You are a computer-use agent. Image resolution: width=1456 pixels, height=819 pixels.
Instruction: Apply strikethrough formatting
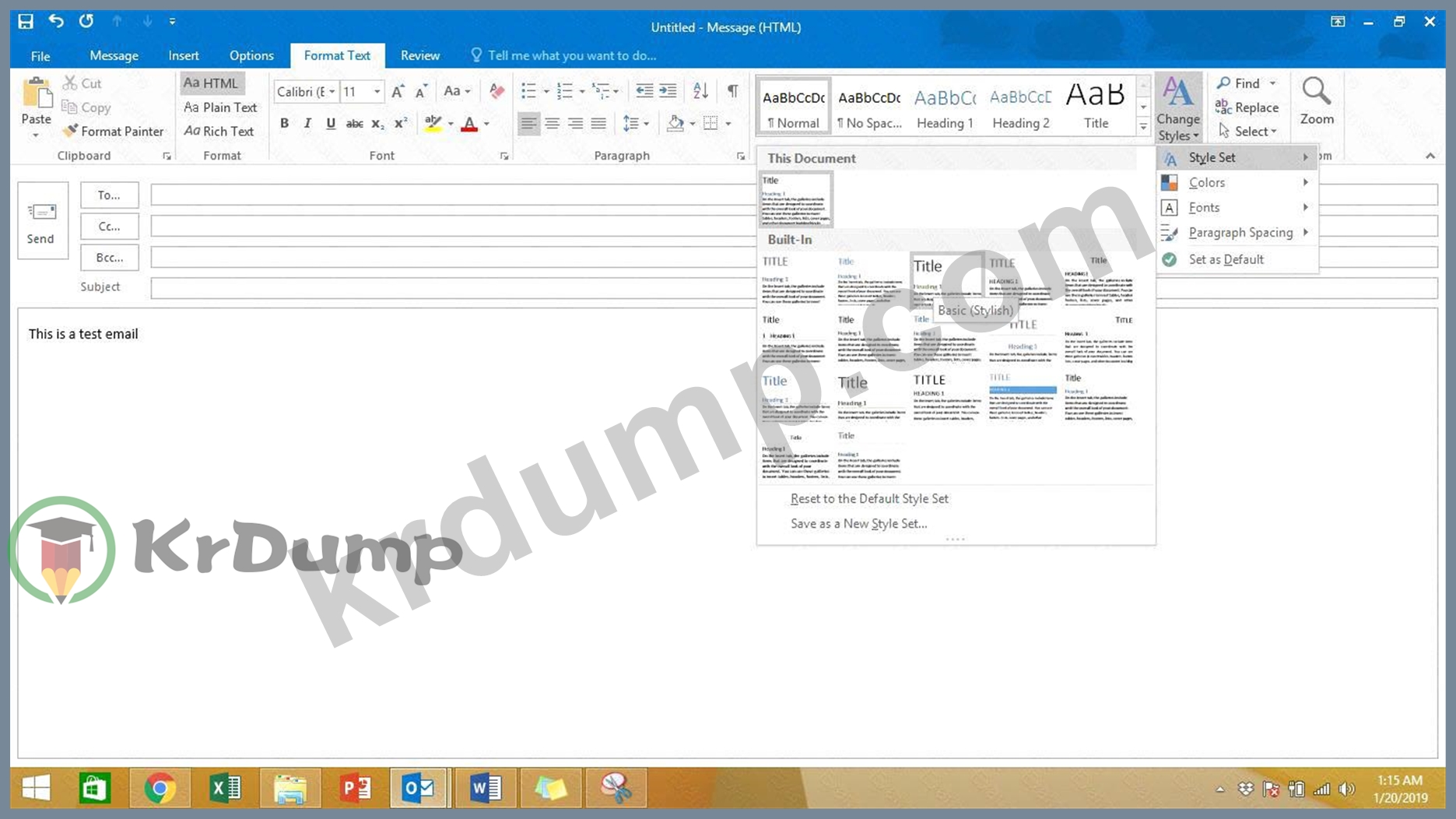point(354,124)
